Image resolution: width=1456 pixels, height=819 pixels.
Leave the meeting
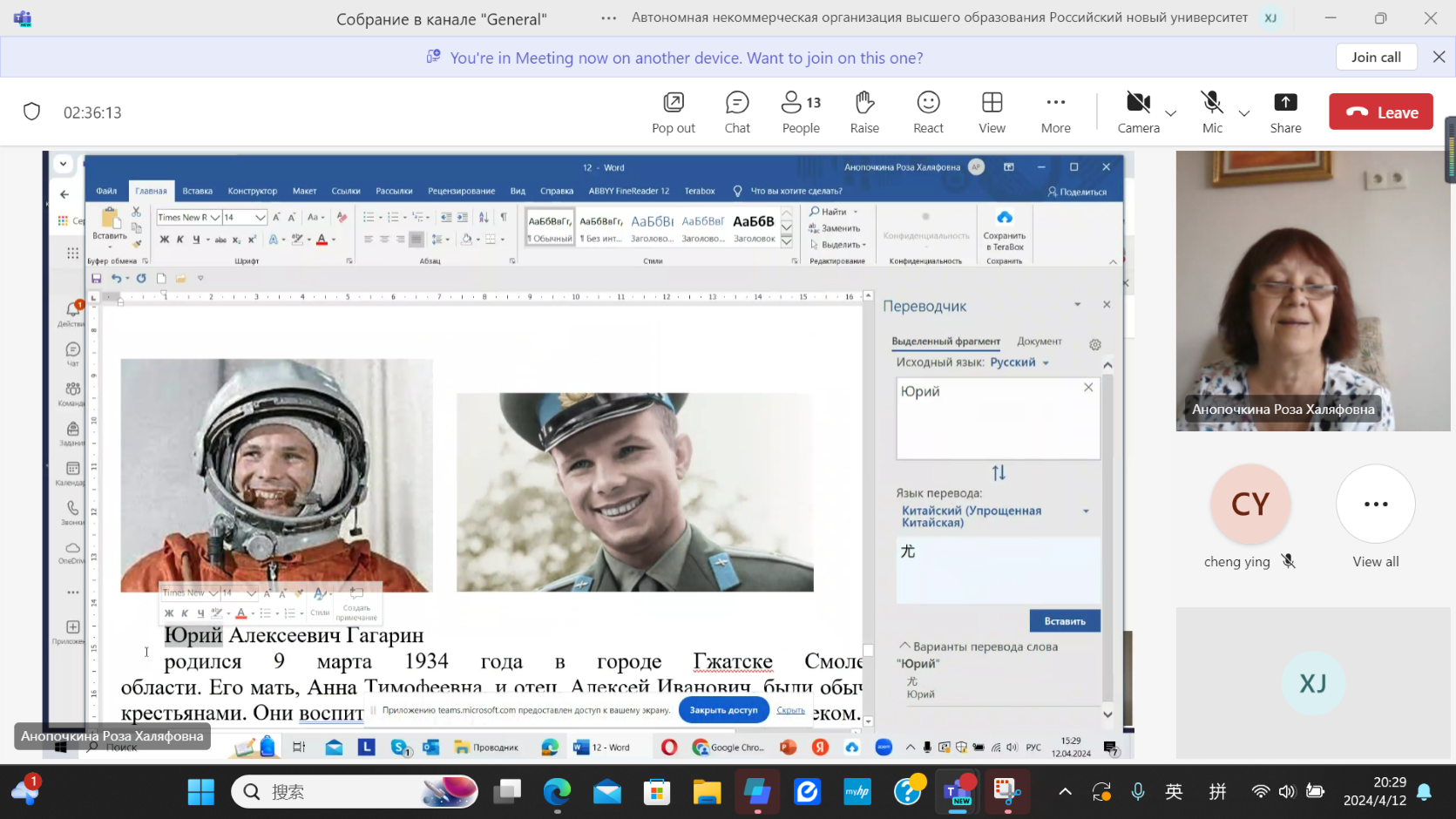pyautogui.click(x=1380, y=112)
